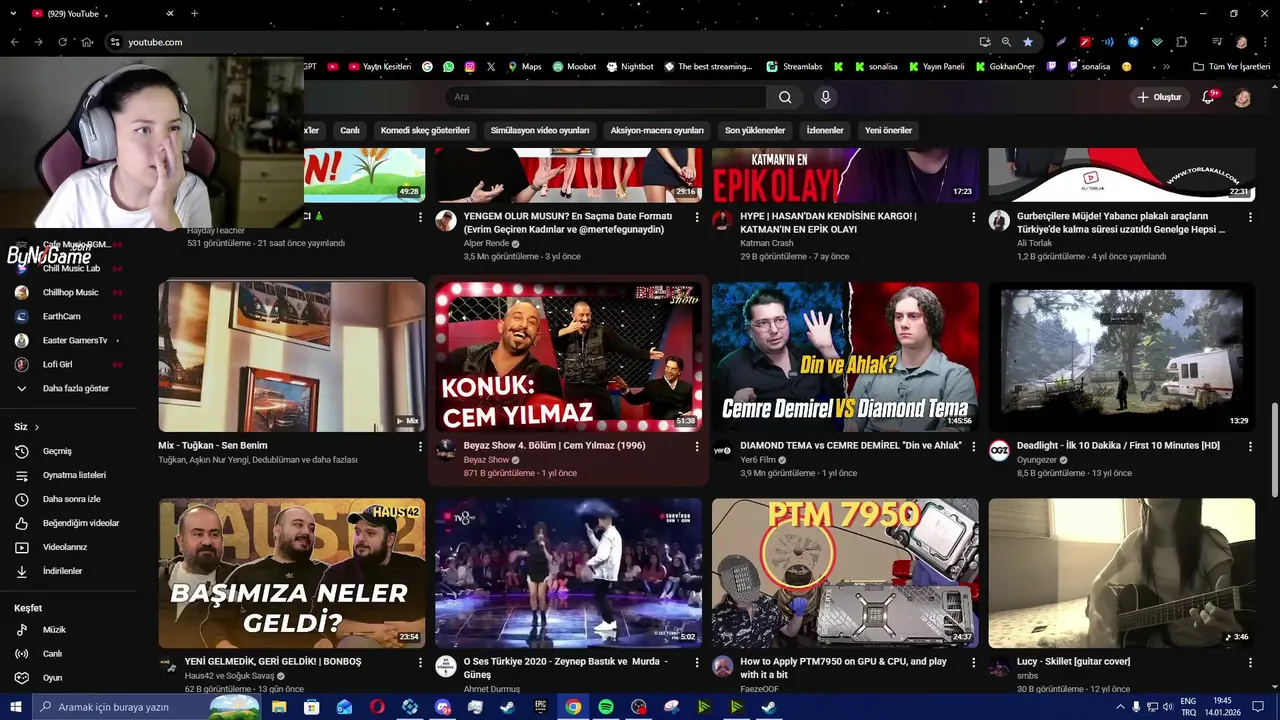The height and width of the screenshot is (720, 1280).
Task: Select the Canlı filter chip
Action: tap(349, 130)
